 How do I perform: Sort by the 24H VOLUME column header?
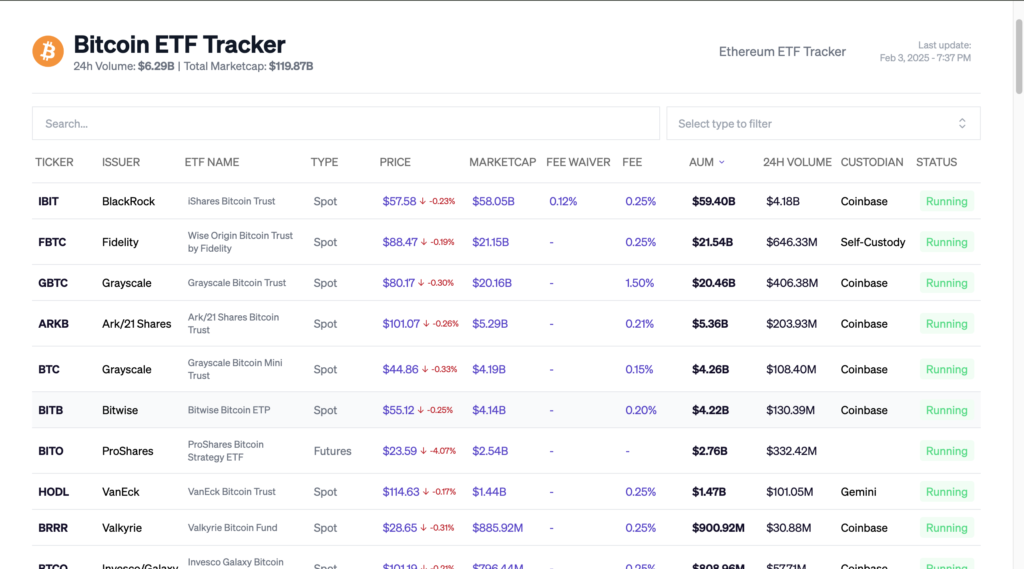(x=797, y=162)
